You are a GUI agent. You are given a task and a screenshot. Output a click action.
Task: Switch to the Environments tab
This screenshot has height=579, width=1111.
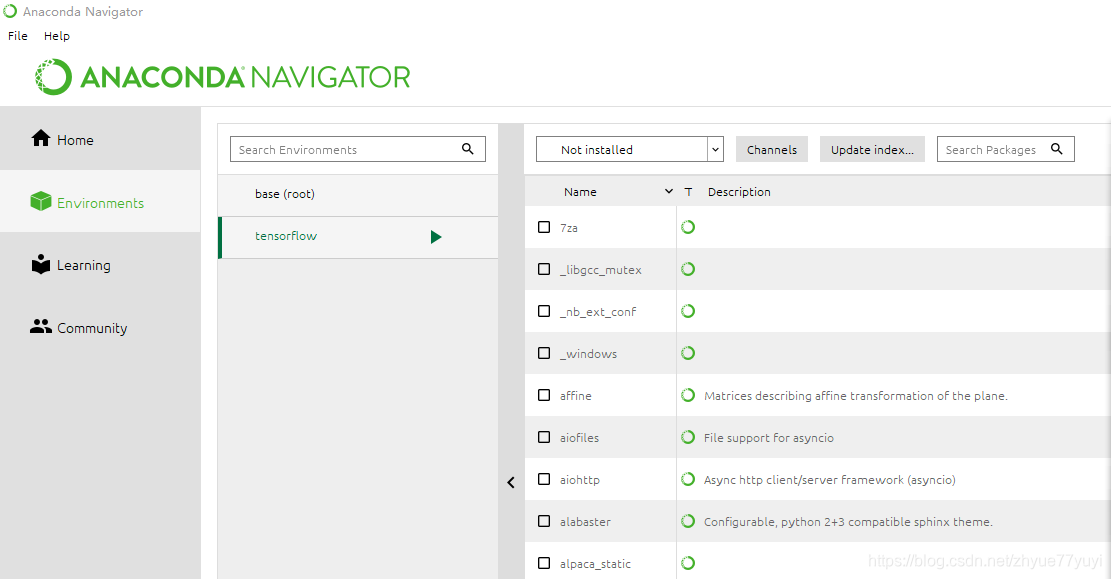tap(100, 201)
